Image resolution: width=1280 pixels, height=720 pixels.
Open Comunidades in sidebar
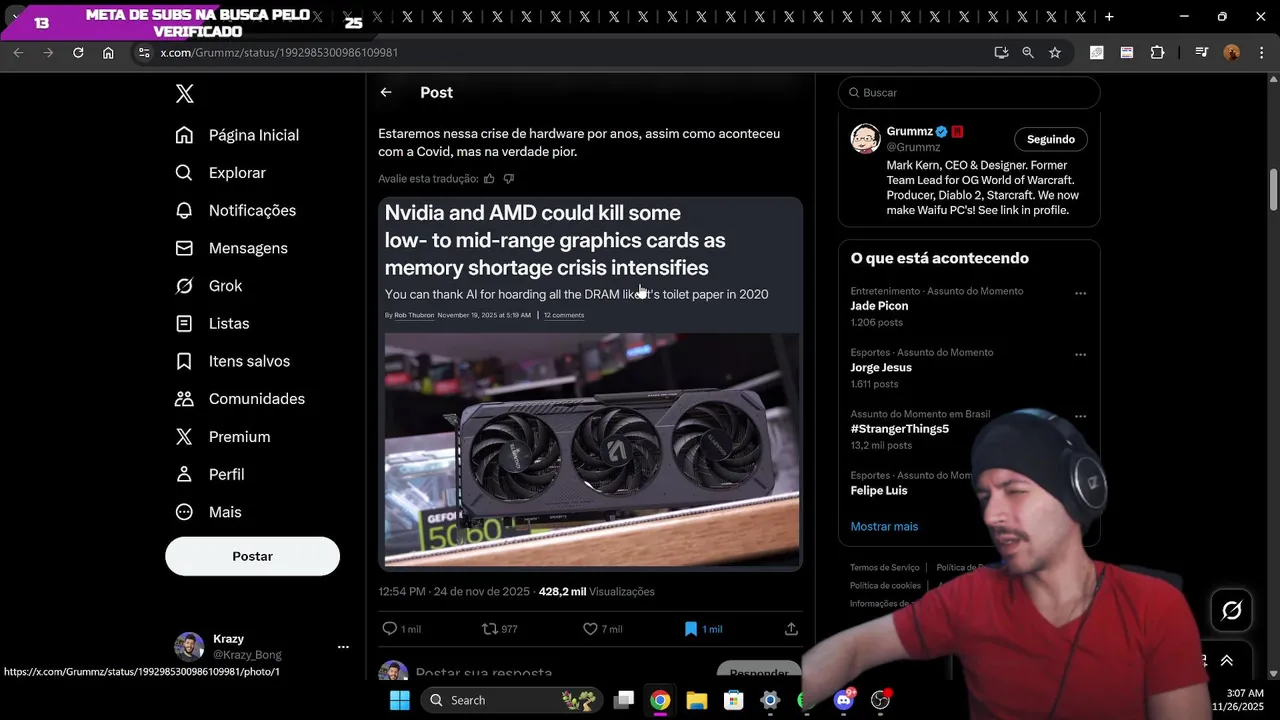coord(240,399)
